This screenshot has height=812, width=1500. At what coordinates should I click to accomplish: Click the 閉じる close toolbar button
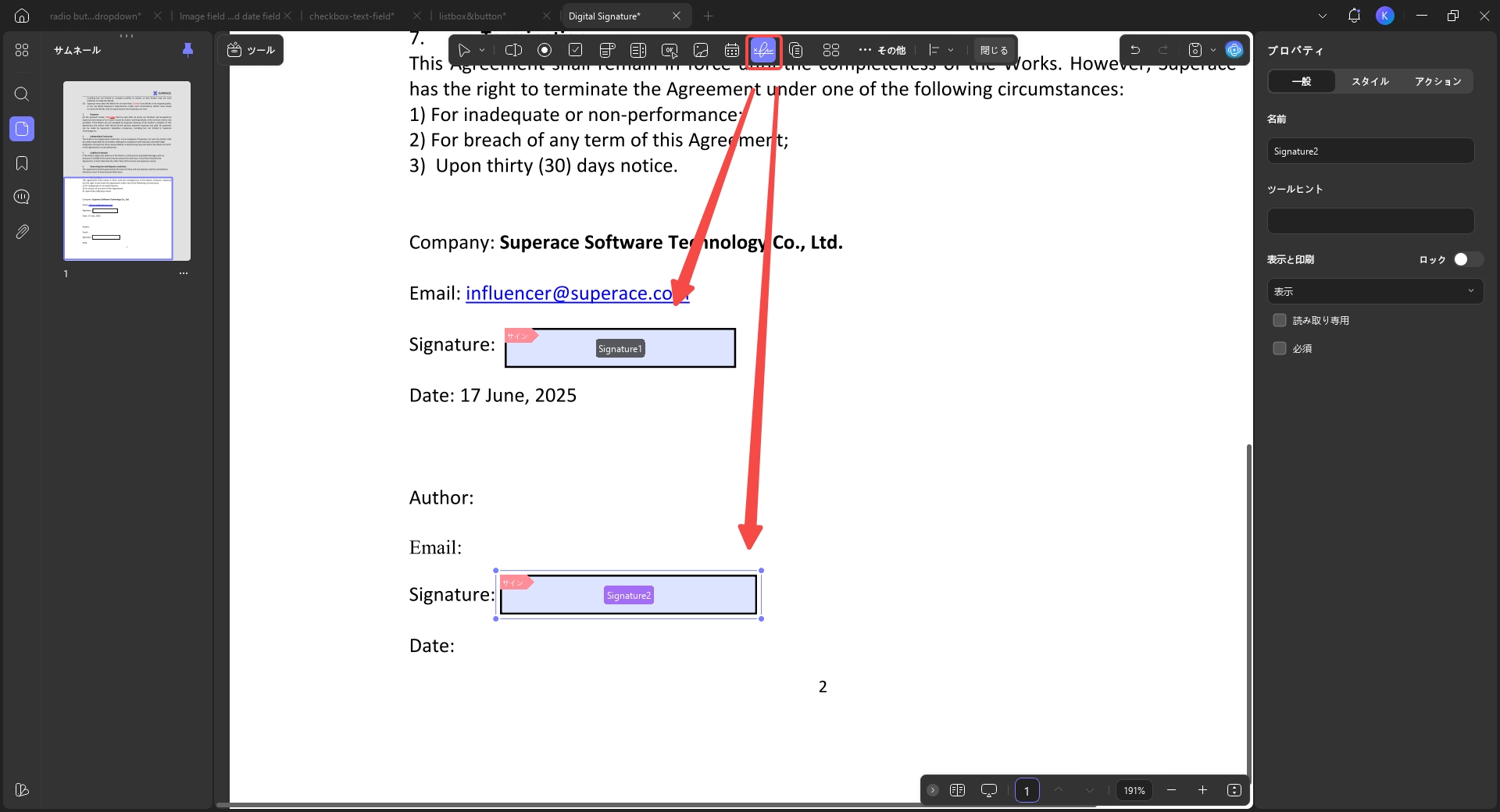(x=994, y=50)
